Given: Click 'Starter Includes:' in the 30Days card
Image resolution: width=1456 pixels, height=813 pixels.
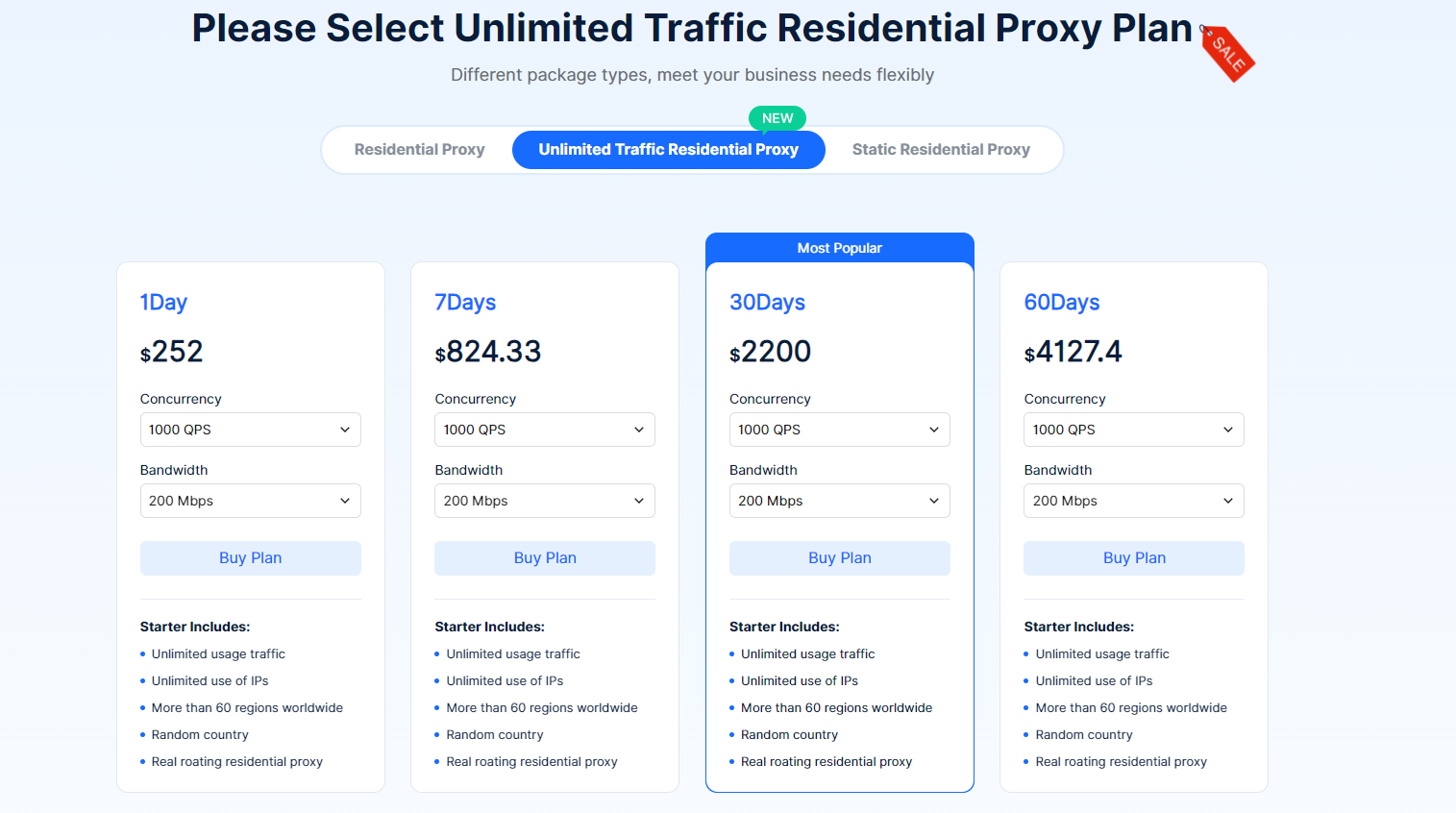Looking at the screenshot, I should coord(784,627).
